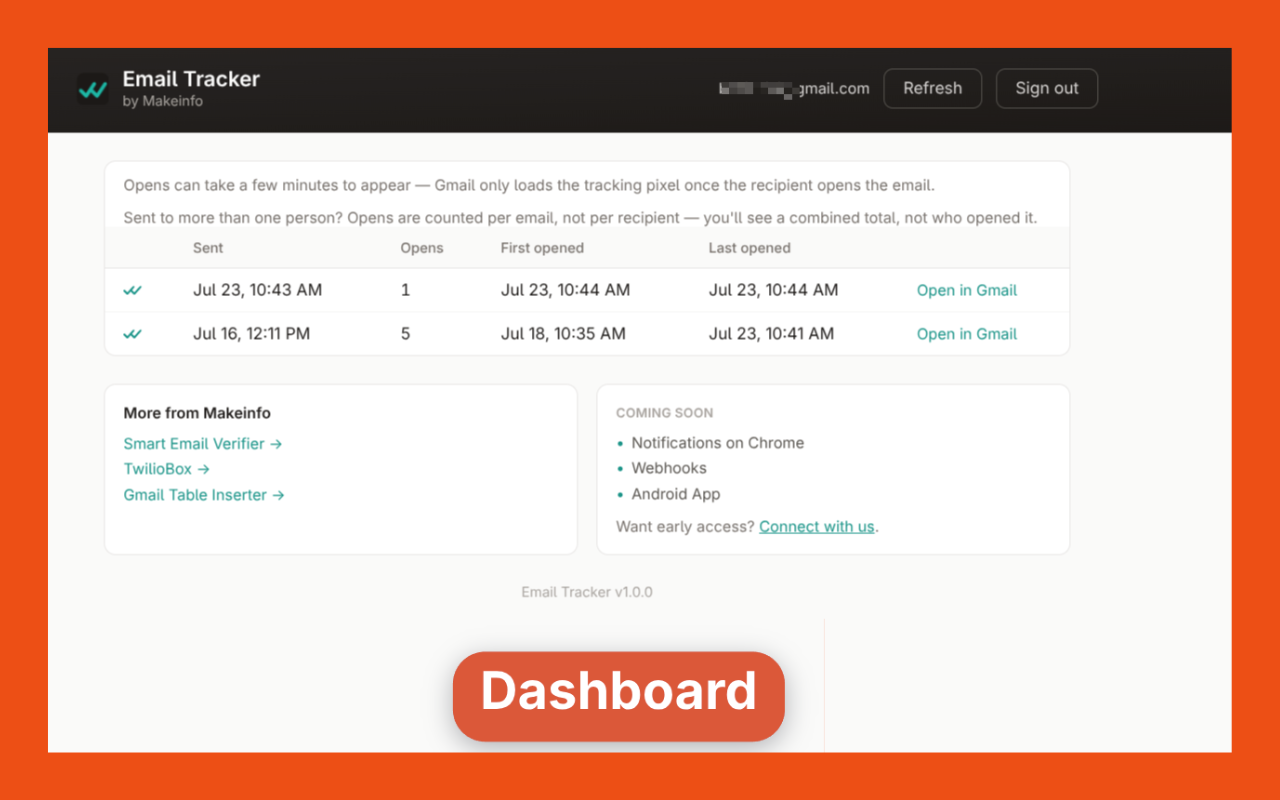The width and height of the screenshot is (1280, 800).
Task: Click the Android App list item
Action: [676, 494]
